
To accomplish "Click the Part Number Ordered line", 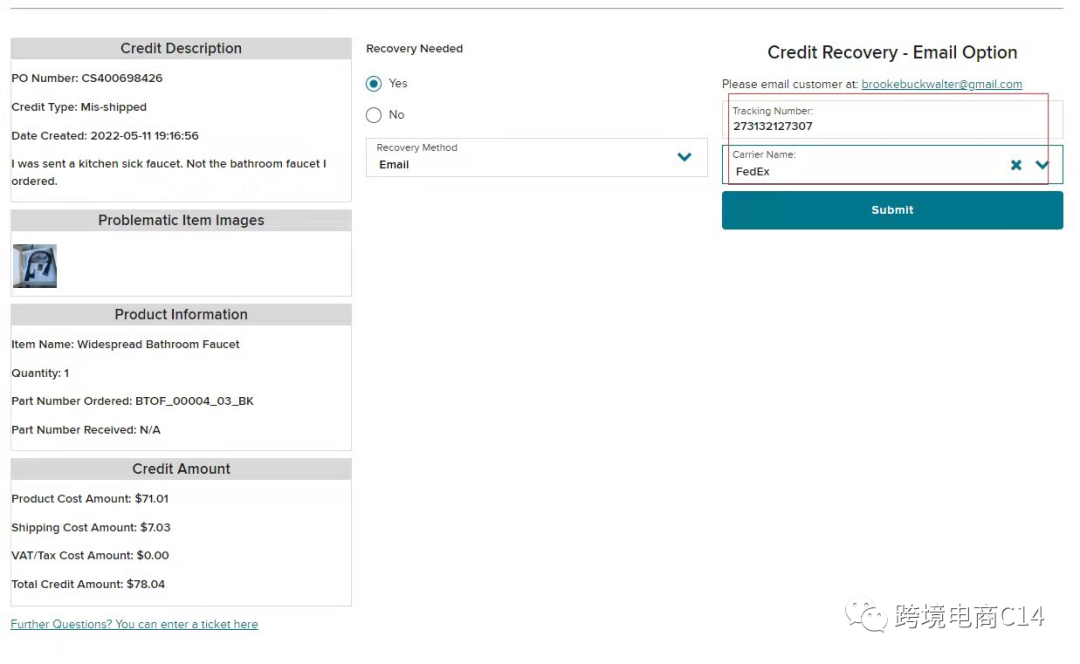I will 132,401.
